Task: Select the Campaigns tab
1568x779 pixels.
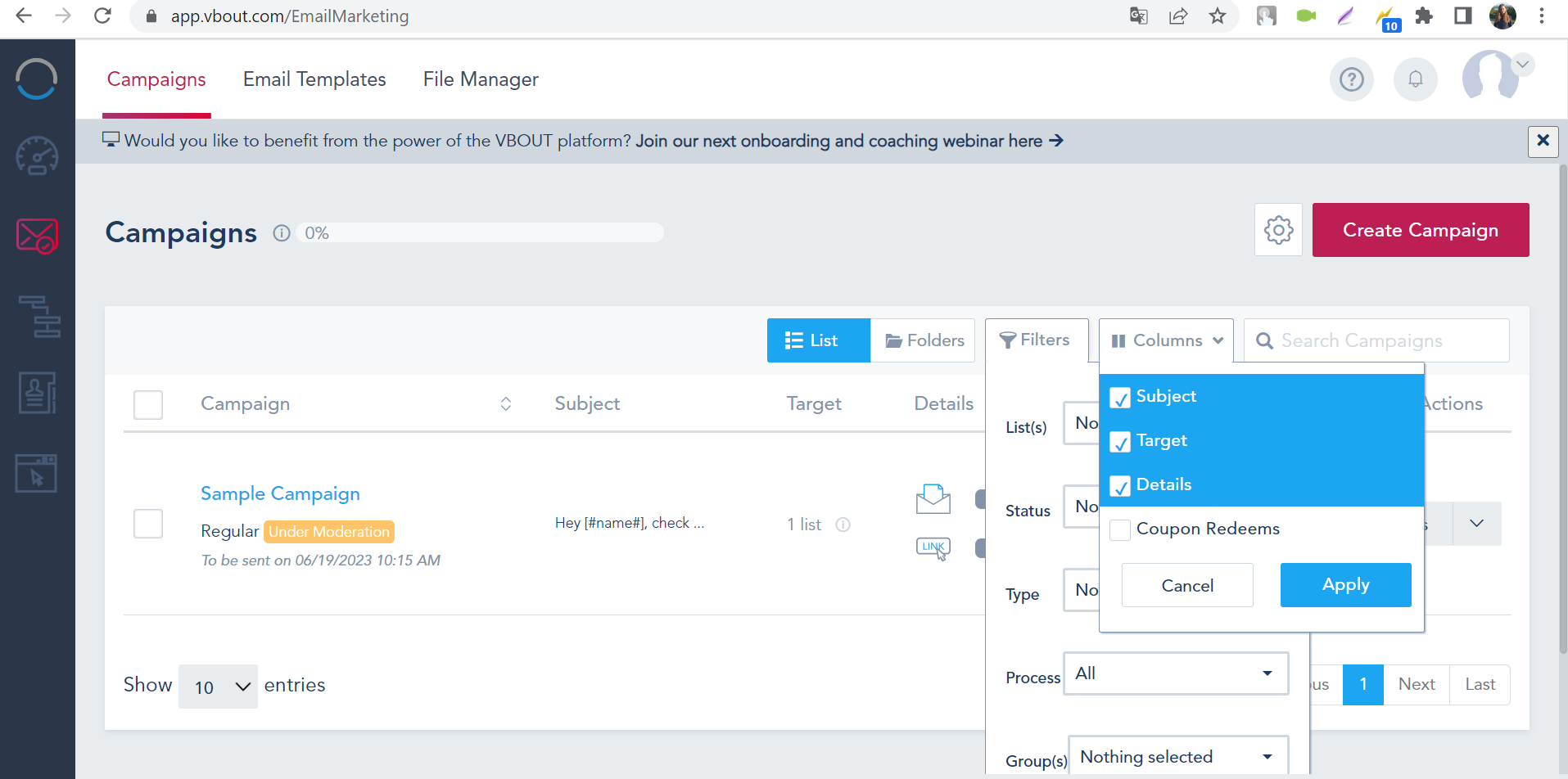Action: pos(156,79)
